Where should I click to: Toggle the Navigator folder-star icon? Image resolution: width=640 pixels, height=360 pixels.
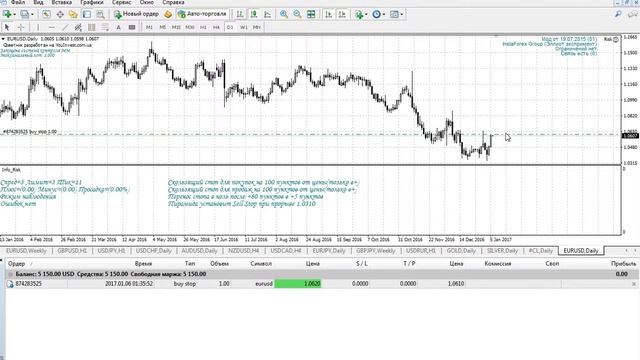73,14
